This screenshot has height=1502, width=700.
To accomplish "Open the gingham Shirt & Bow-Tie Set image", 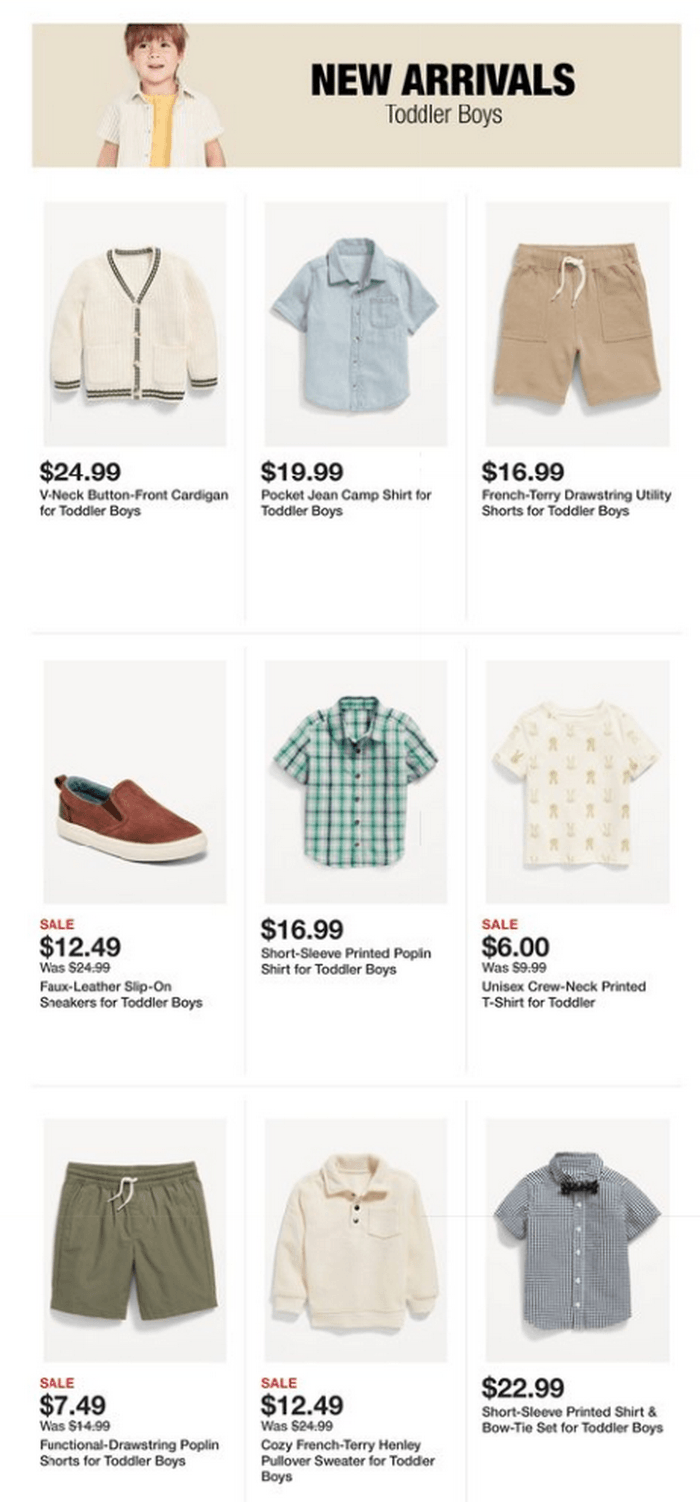I will 577,1240.
